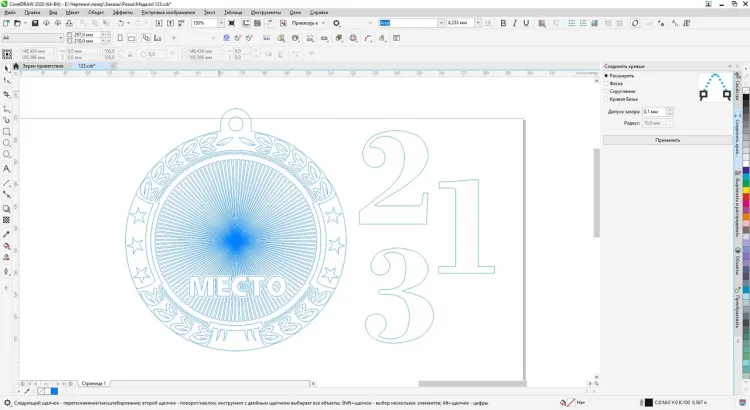Set page to portrait orientation
Image resolution: width=750 pixels, height=410 pixels.
(x=120, y=38)
